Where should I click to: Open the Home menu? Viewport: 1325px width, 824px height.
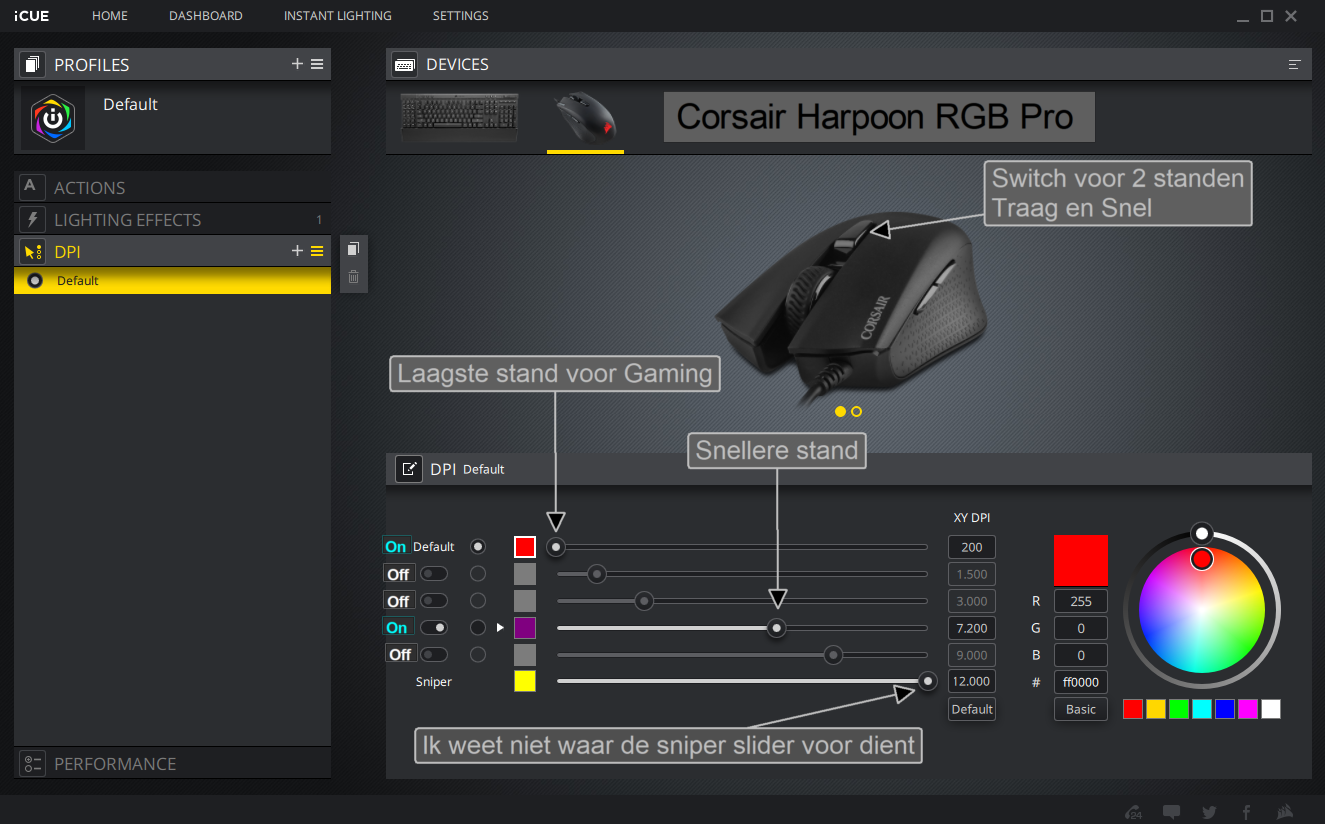tap(110, 16)
